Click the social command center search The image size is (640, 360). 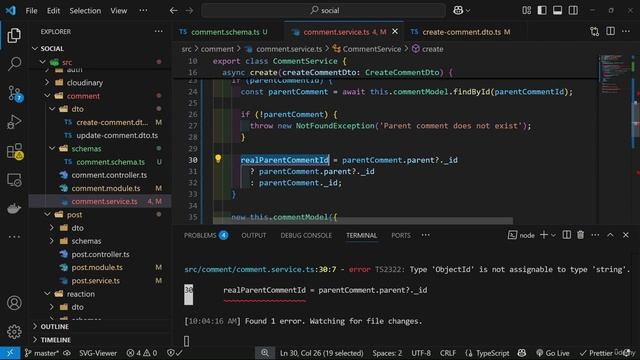tap(323, 11)
